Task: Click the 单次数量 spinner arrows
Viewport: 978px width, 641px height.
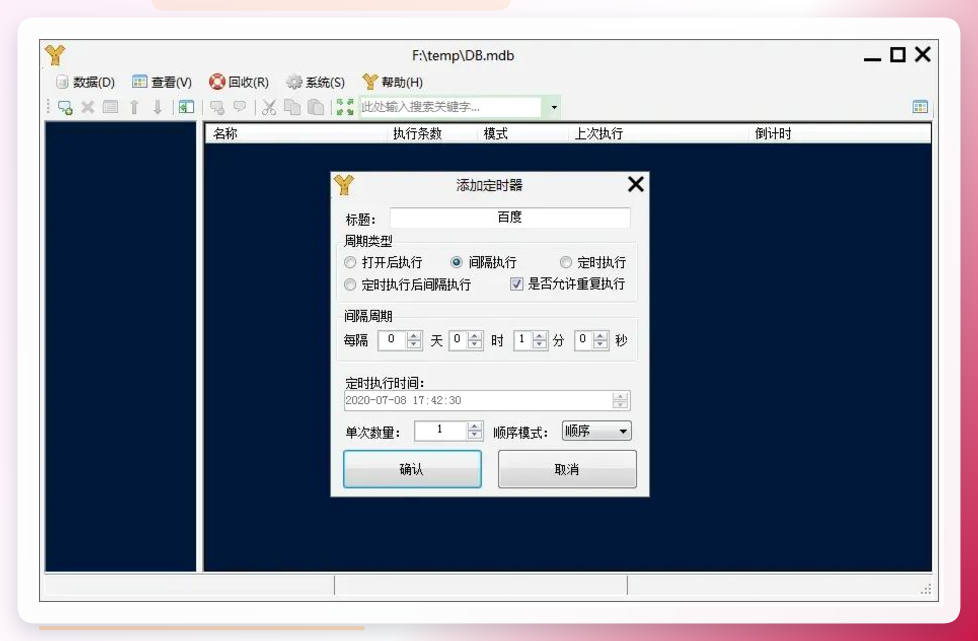Action: (x=475, y=430)
